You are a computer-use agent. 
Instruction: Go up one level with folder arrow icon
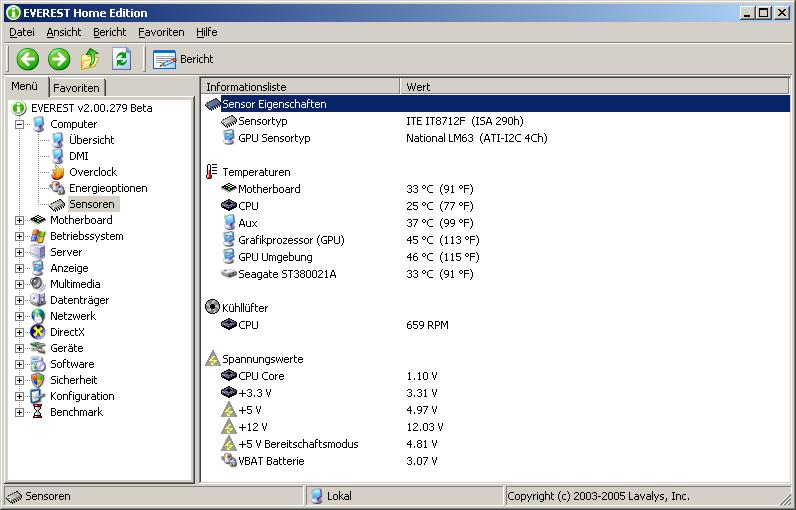90,59
